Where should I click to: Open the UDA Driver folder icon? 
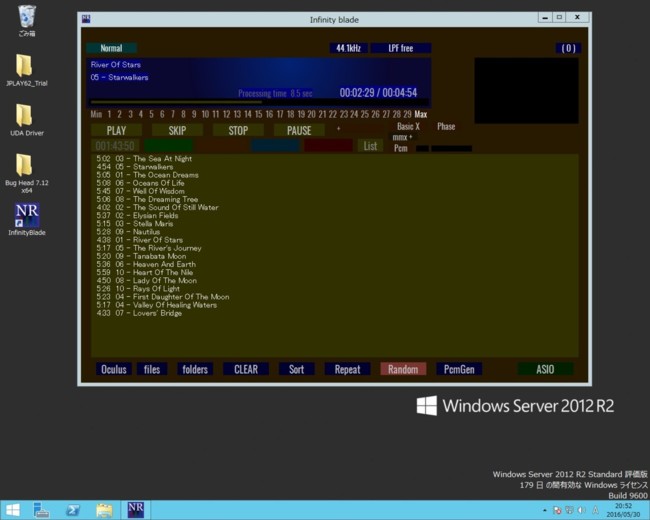click(x=27, y=120)
